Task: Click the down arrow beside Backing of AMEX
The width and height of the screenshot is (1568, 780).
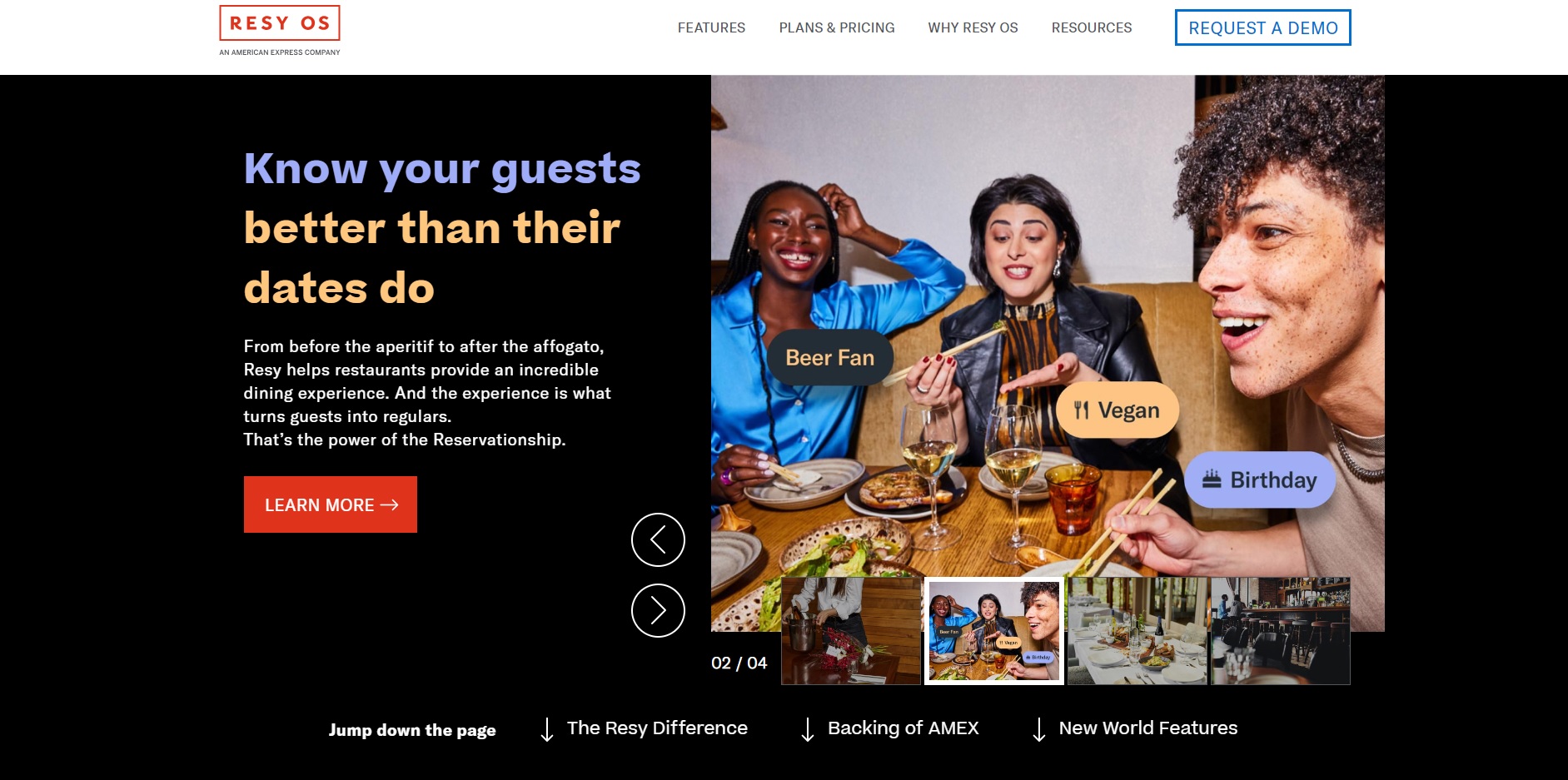Action: point(807,729)
